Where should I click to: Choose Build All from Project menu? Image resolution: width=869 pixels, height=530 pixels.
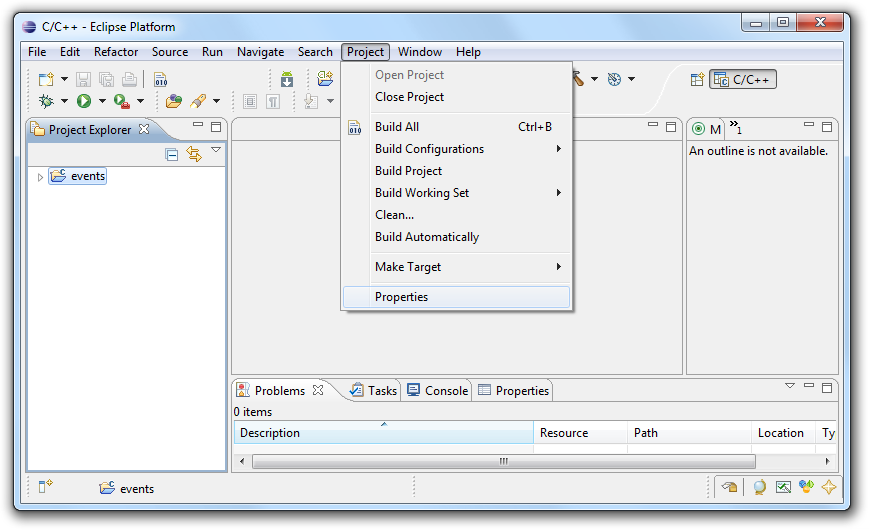457,127
